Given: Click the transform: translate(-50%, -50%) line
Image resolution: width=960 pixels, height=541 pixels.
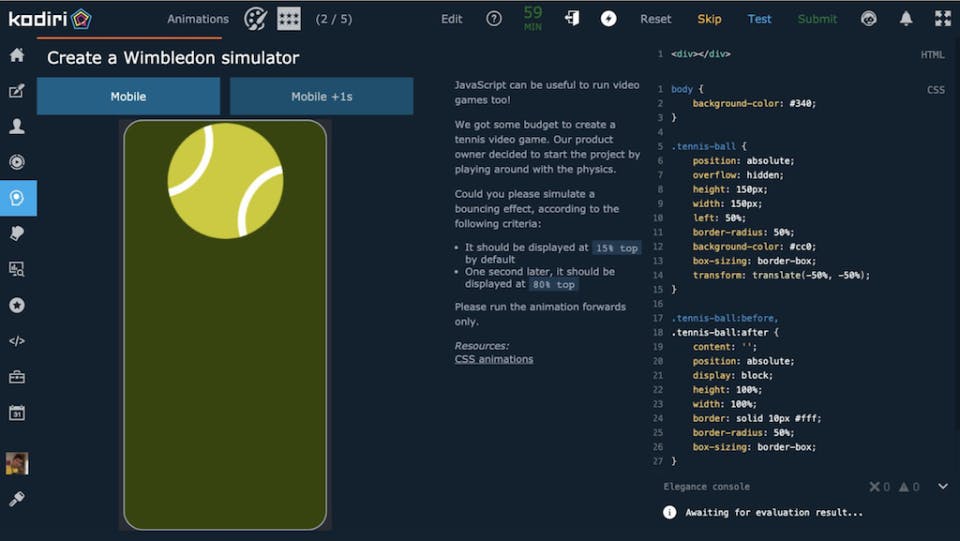Looking at the screenshot, I should [x=781, y=275].
